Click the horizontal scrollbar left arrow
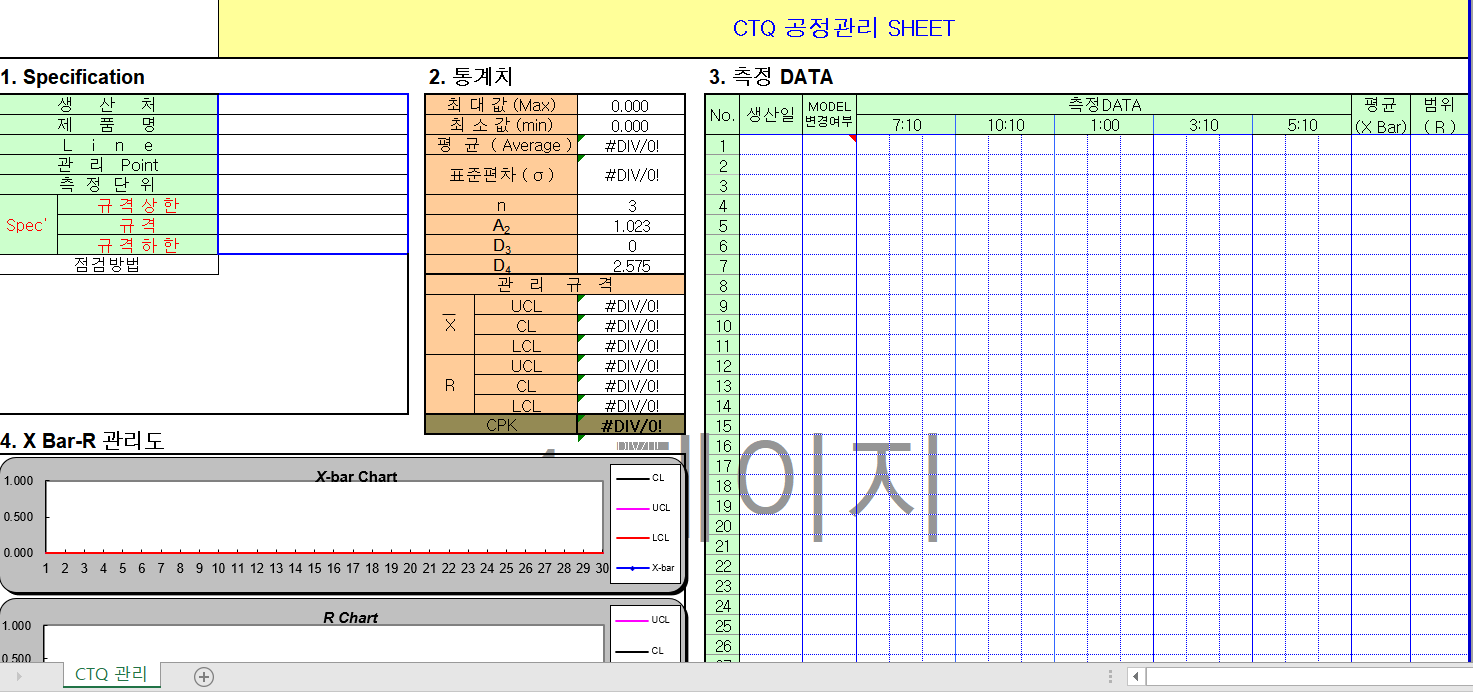The image size is (1473, 692). pyautogui.click(x=1136, y=677)
